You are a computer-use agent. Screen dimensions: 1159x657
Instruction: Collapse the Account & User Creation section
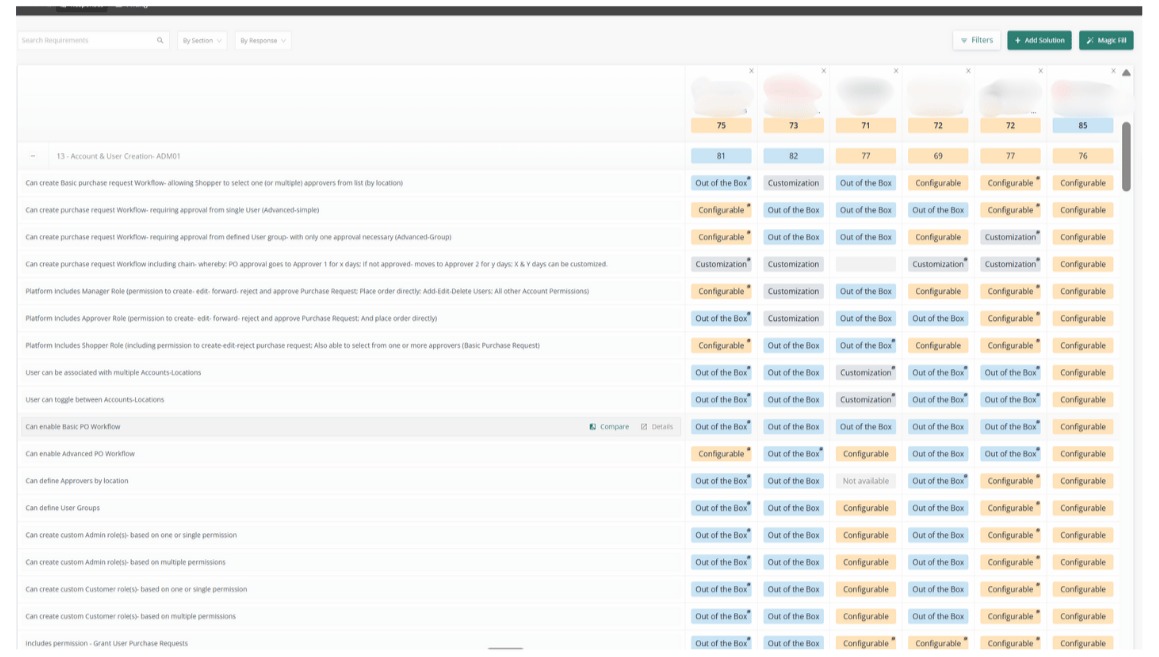pos(32,156)
